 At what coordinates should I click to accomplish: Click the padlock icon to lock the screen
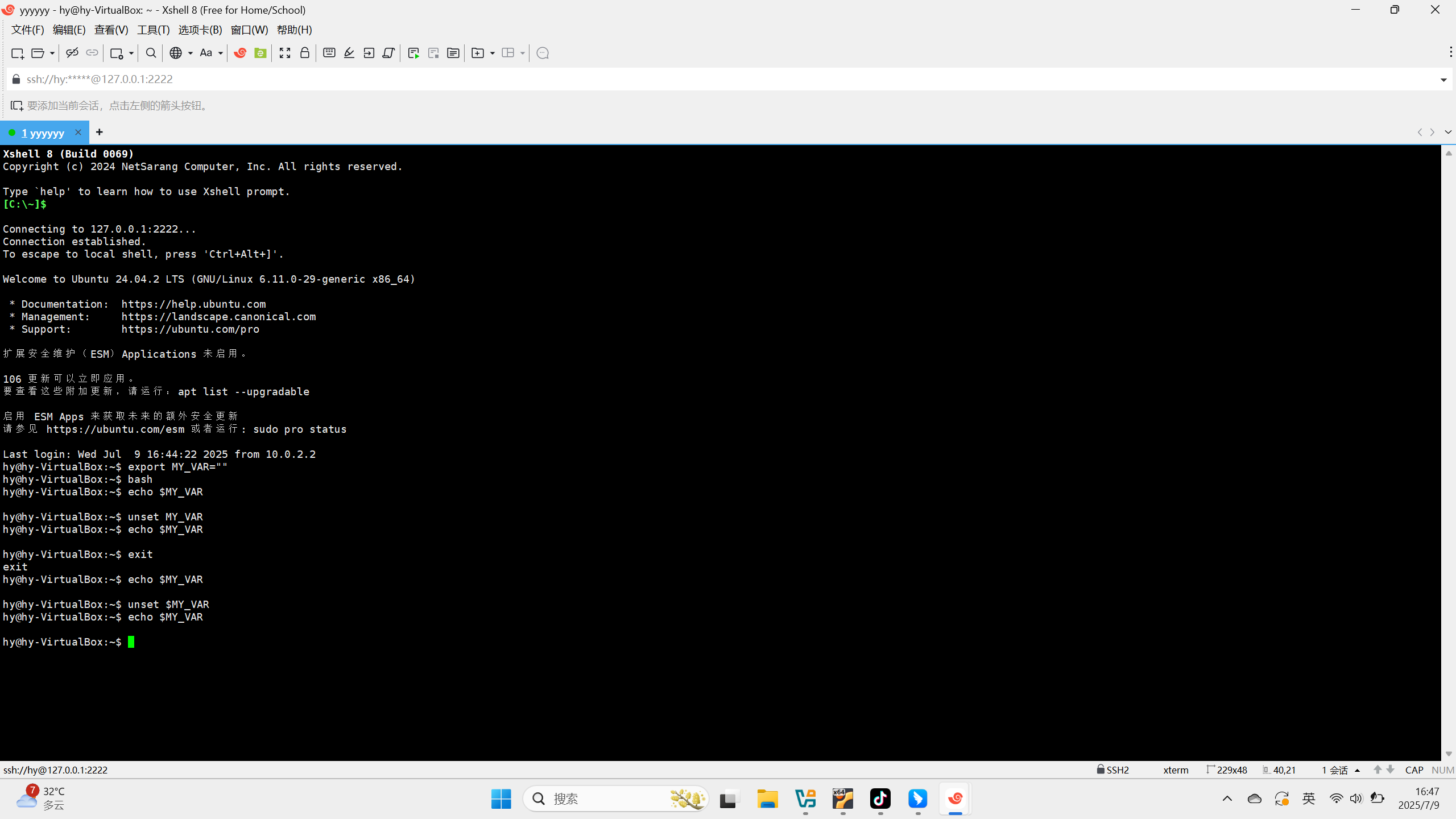click(x=305, y=53)
